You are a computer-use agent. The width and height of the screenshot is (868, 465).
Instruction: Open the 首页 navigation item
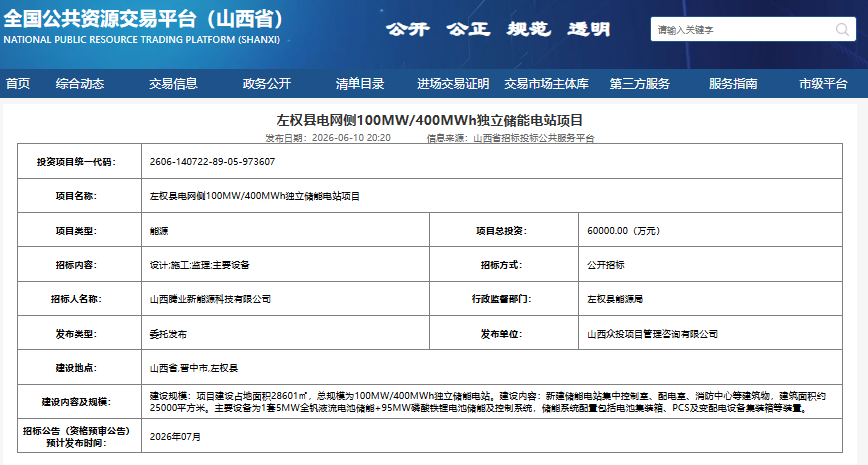tap(18, 84)
